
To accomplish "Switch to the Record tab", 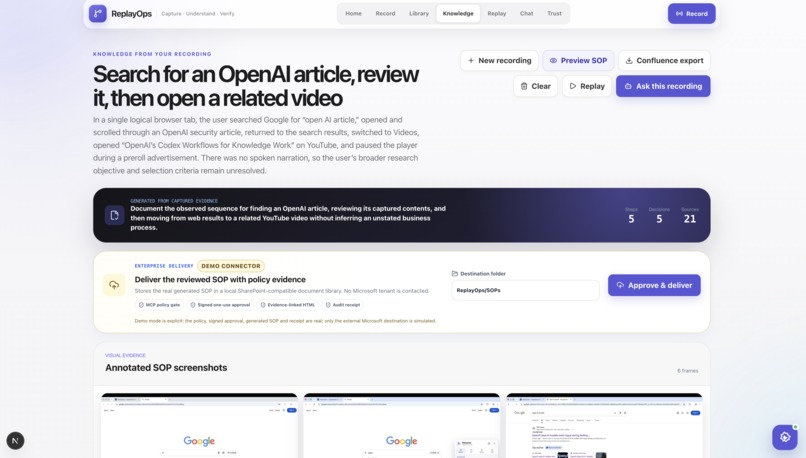I will (x=385, y=14).
